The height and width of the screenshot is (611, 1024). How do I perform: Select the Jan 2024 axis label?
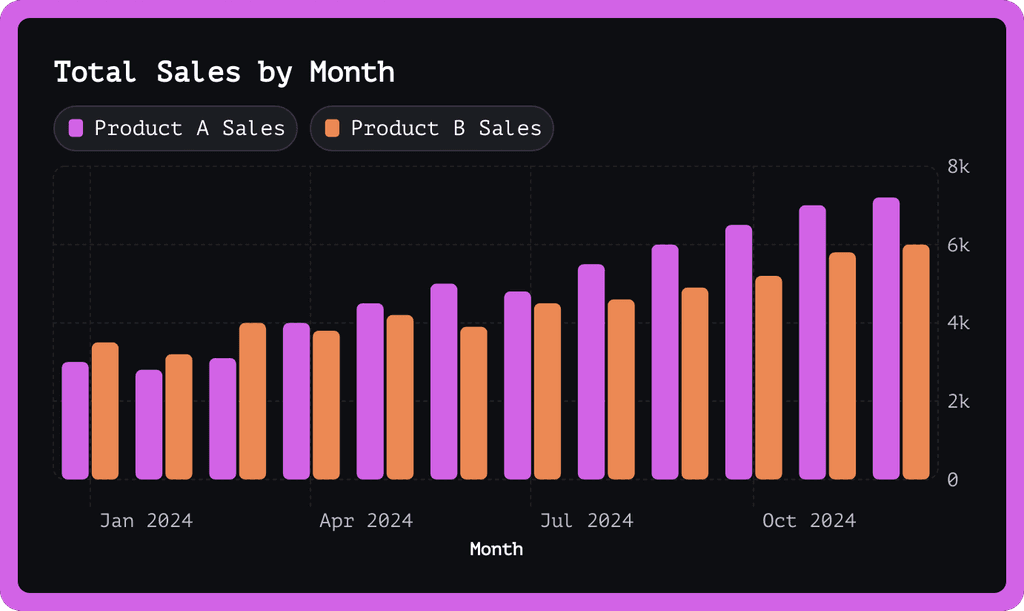(x=145, y=520)
